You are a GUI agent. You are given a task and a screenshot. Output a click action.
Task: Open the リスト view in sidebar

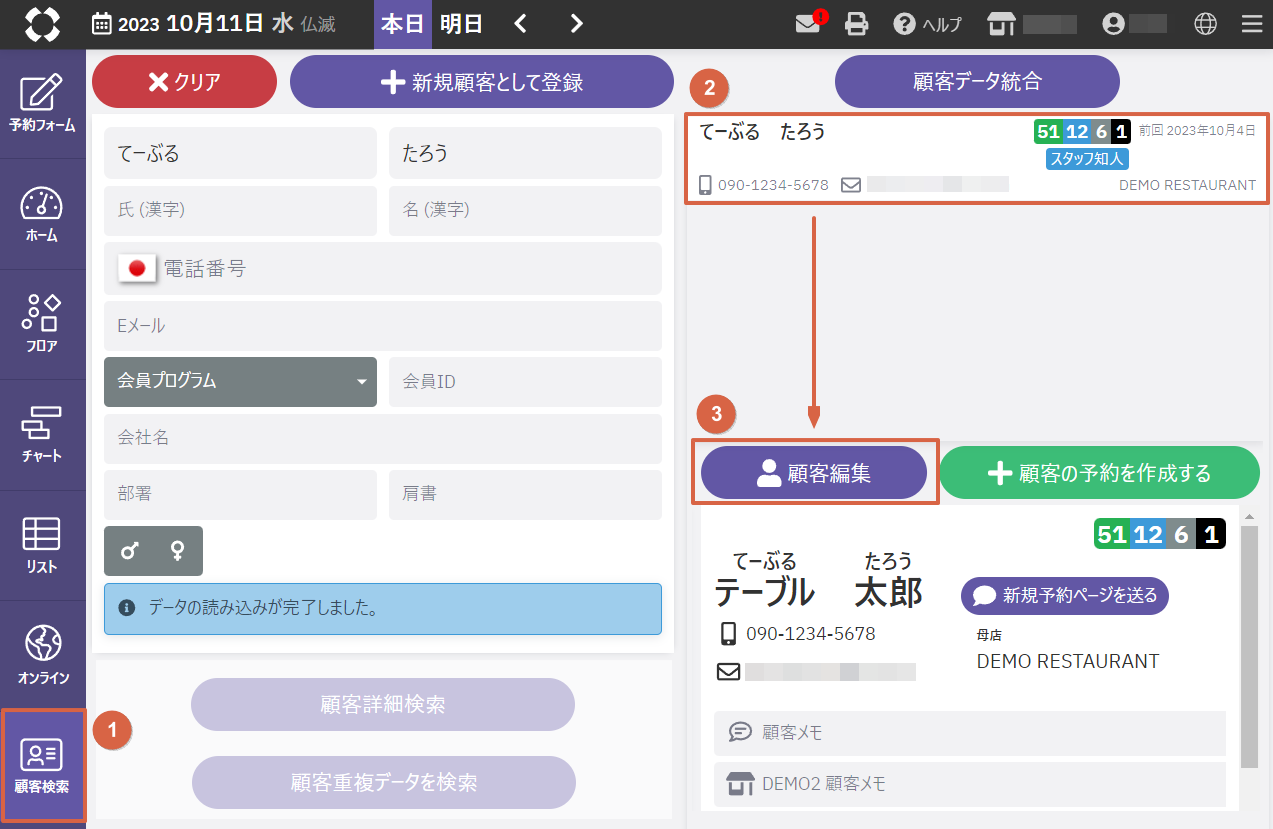point(42,545)
